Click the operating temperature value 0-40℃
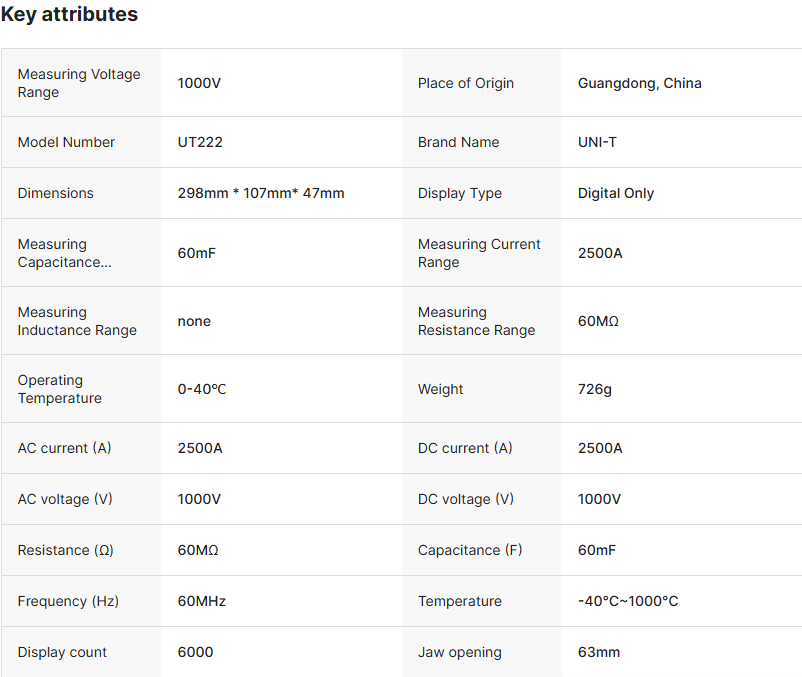The height and width of the screenshot is (677, 802). pyautogui.click(x=202, y=389)
